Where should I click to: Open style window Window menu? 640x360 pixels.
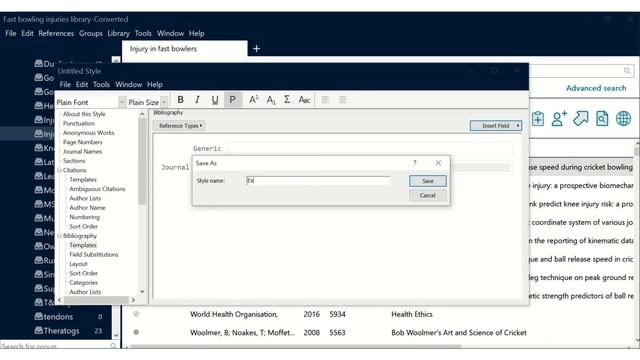coord(129,84)
